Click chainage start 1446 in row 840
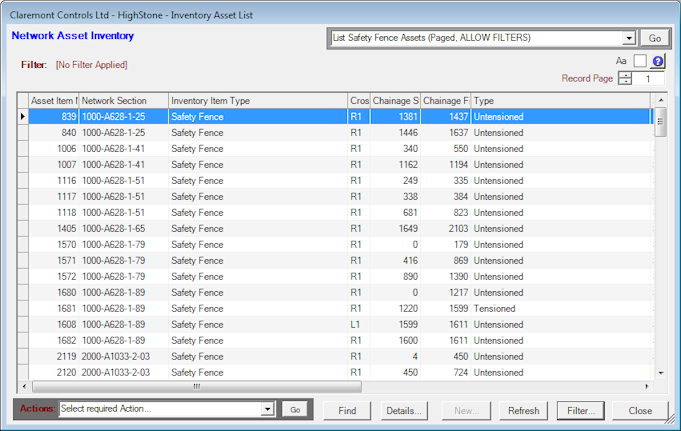681x431 pixels. tap(395, 133)
